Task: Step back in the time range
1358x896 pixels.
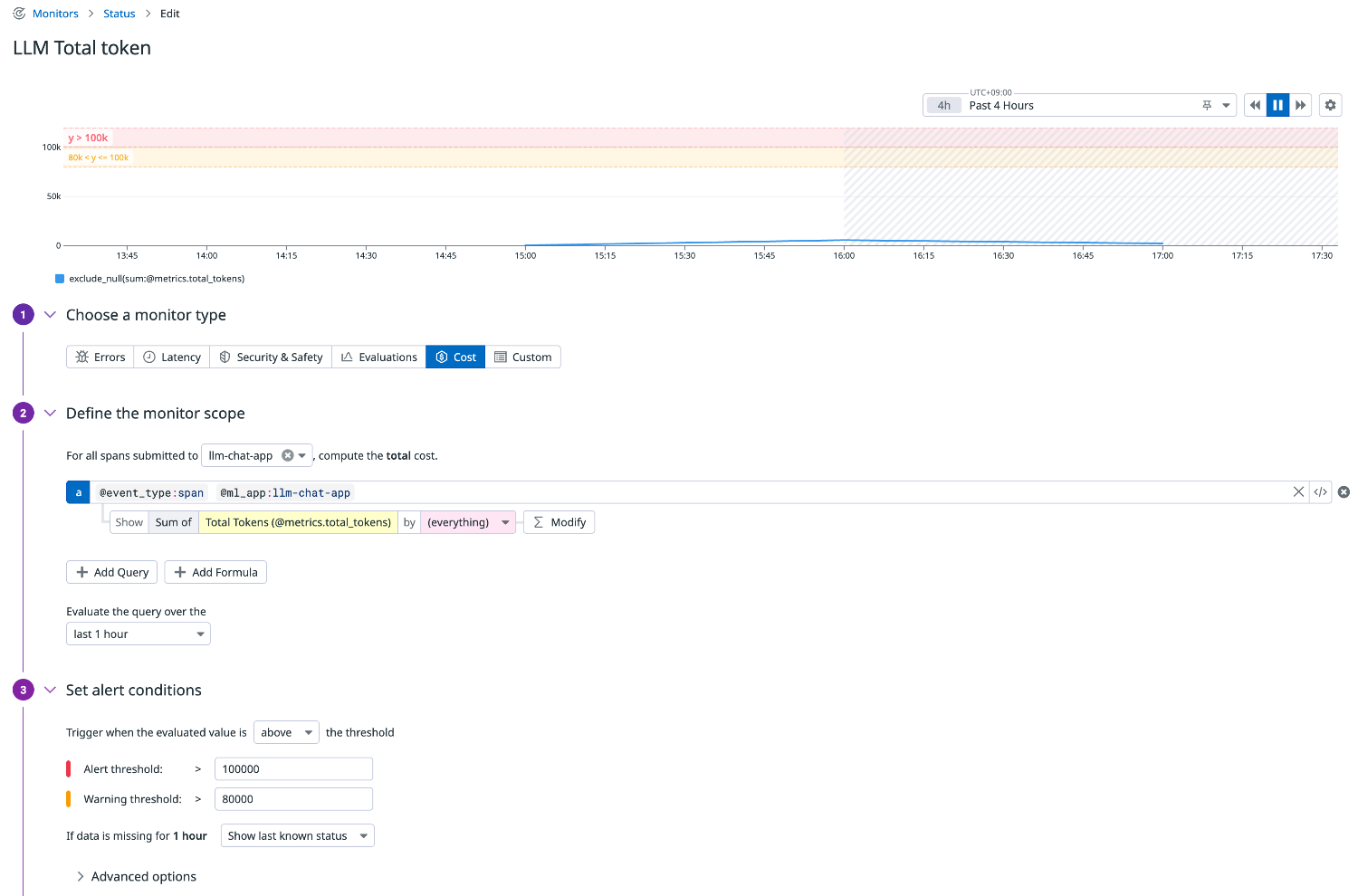Action: coord(1255,105)
